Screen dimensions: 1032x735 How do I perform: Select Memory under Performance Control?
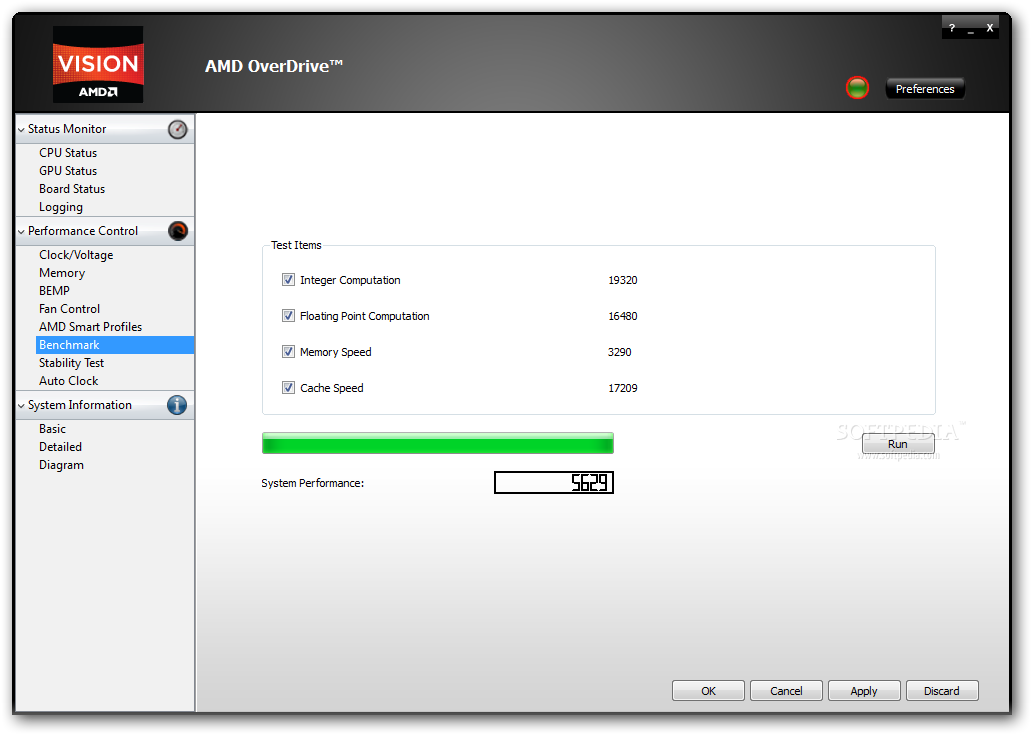(62, 273)
